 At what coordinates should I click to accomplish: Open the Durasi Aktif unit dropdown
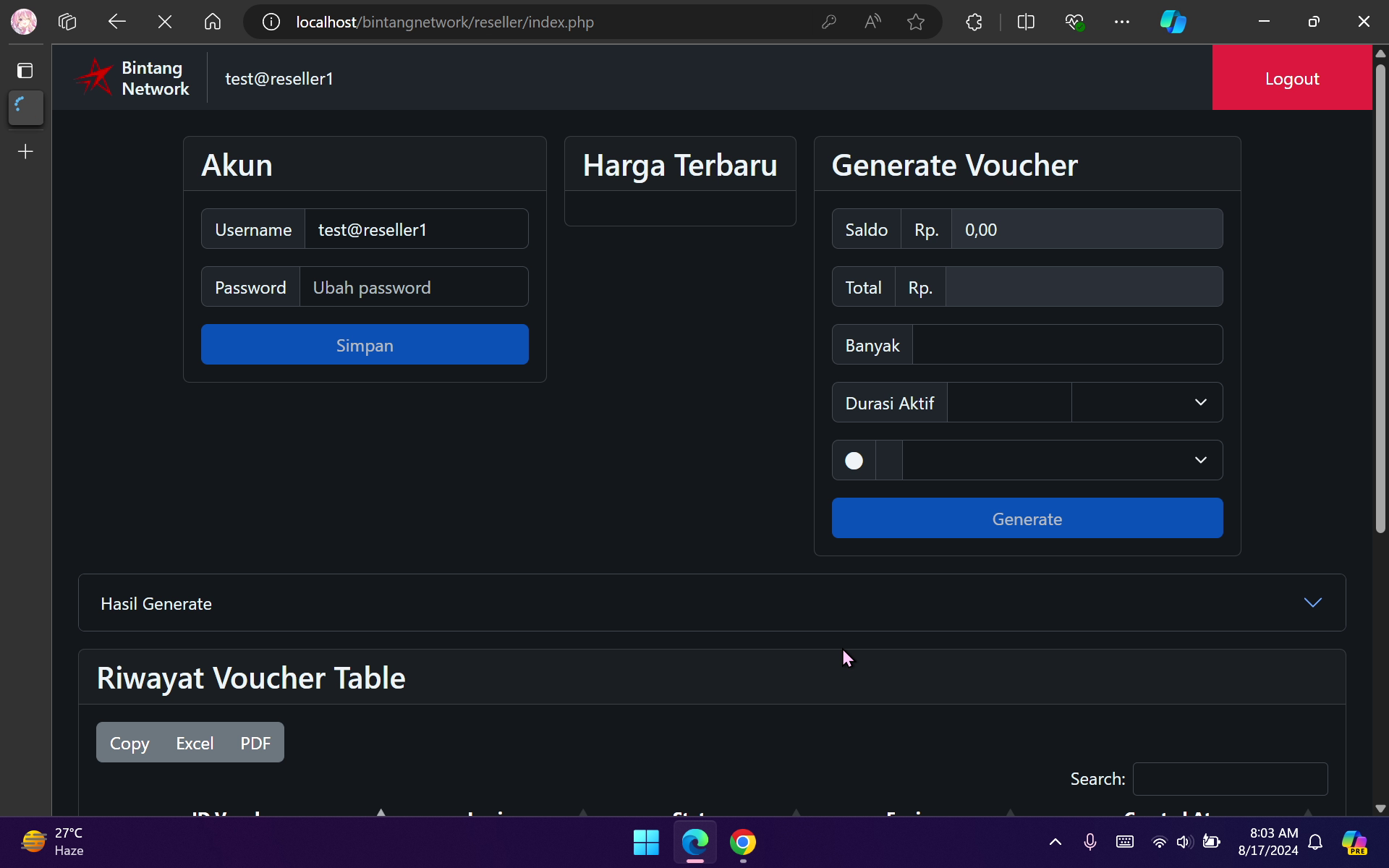coord(1147,402)
